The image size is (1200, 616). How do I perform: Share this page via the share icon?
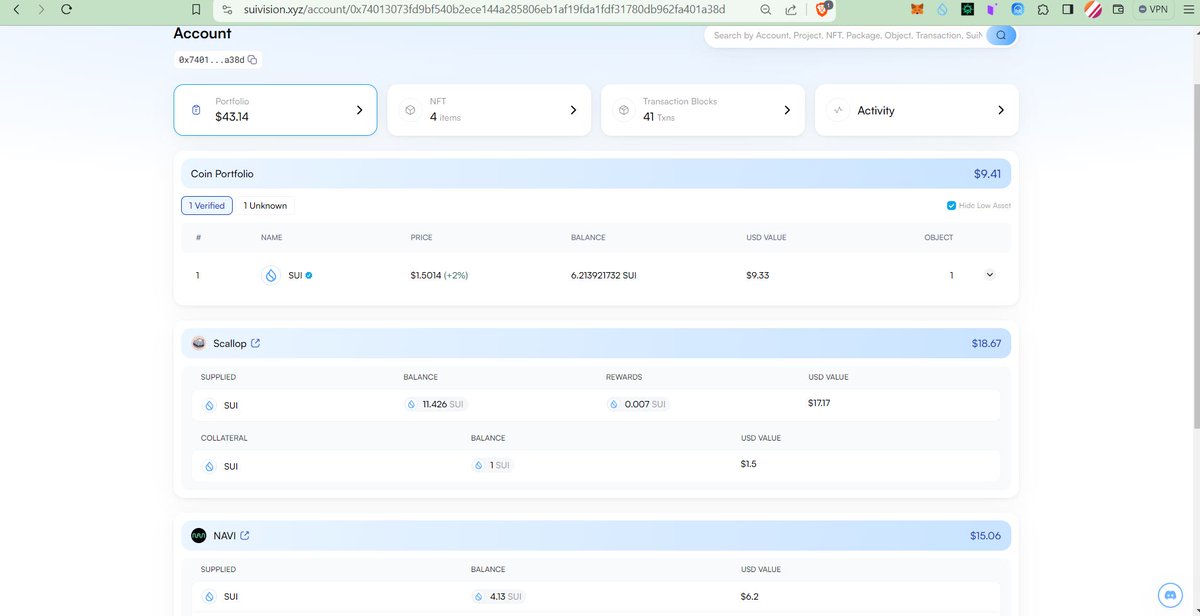pyautogui.click(x=791, y=9)
